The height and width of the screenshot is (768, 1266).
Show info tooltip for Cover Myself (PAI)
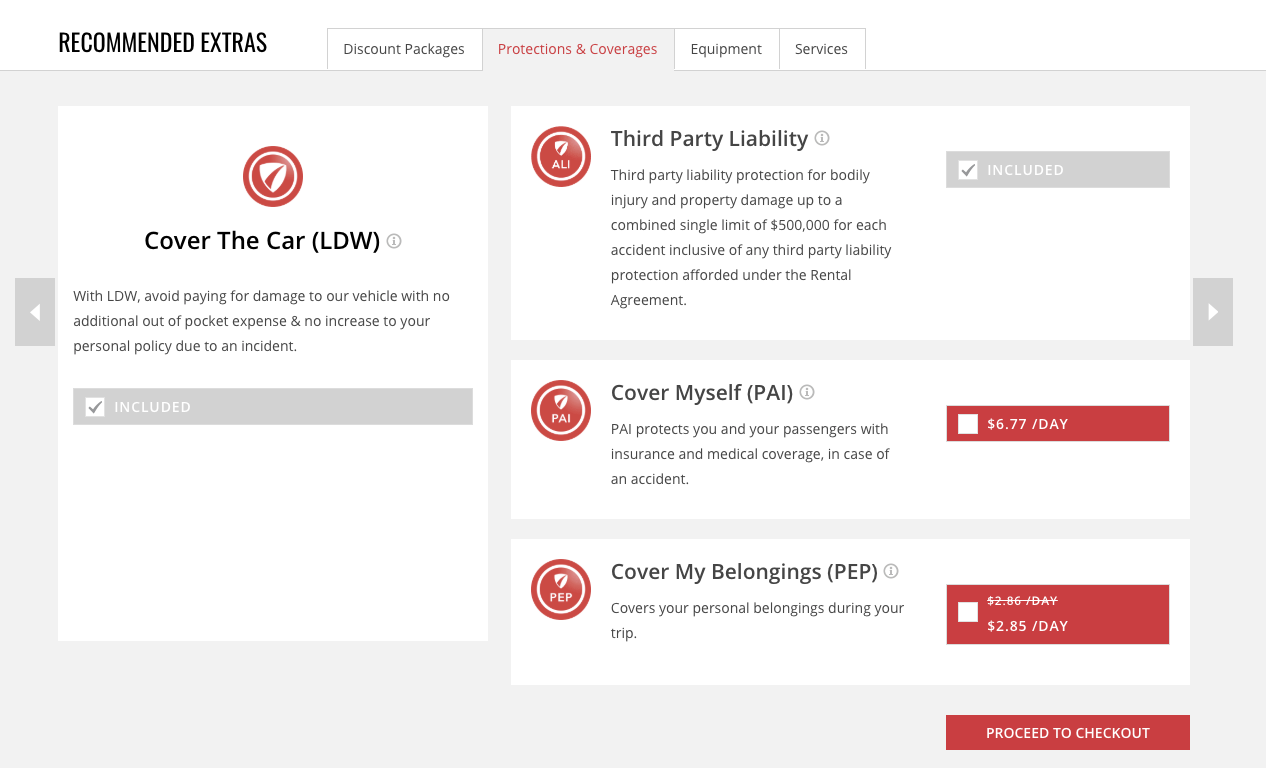point(807,392)
